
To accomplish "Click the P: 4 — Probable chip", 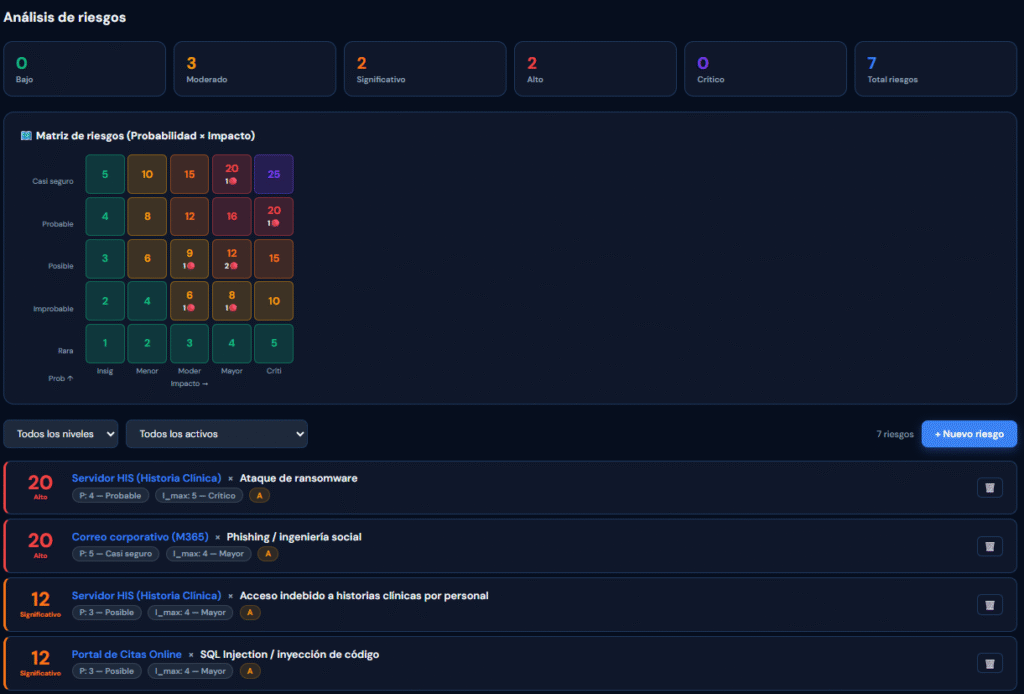I will pyautogui.click(x=110, y=496).
